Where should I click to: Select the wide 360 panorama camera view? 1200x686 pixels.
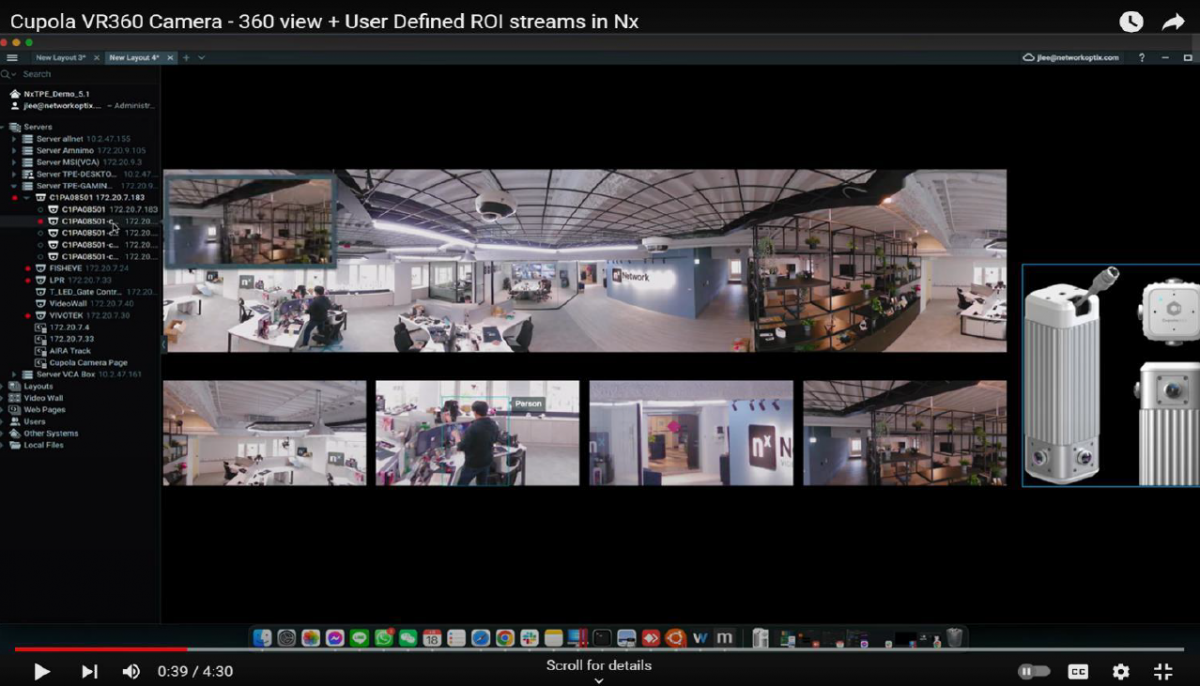click(585, 260)
